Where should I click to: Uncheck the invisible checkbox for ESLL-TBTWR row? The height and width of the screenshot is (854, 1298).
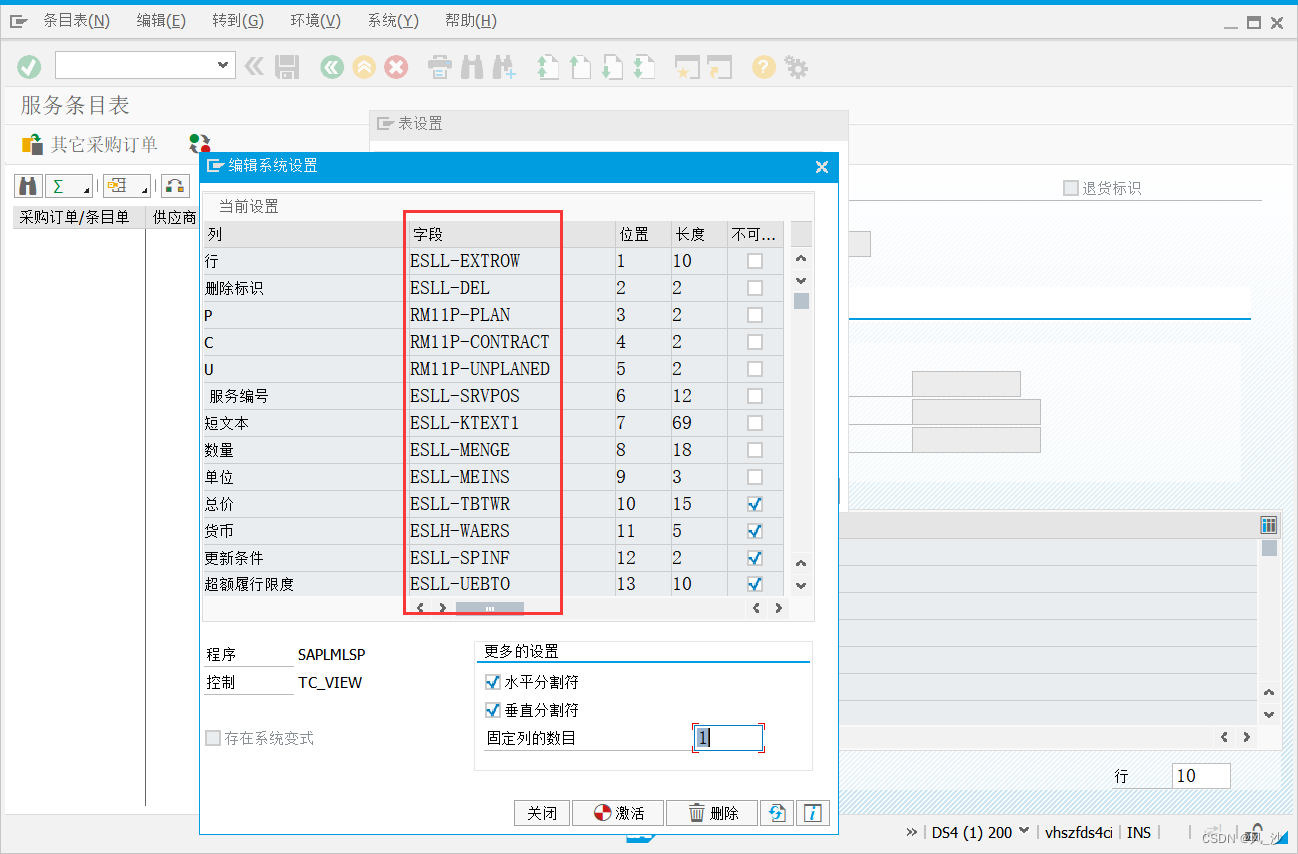coord(755,504)
